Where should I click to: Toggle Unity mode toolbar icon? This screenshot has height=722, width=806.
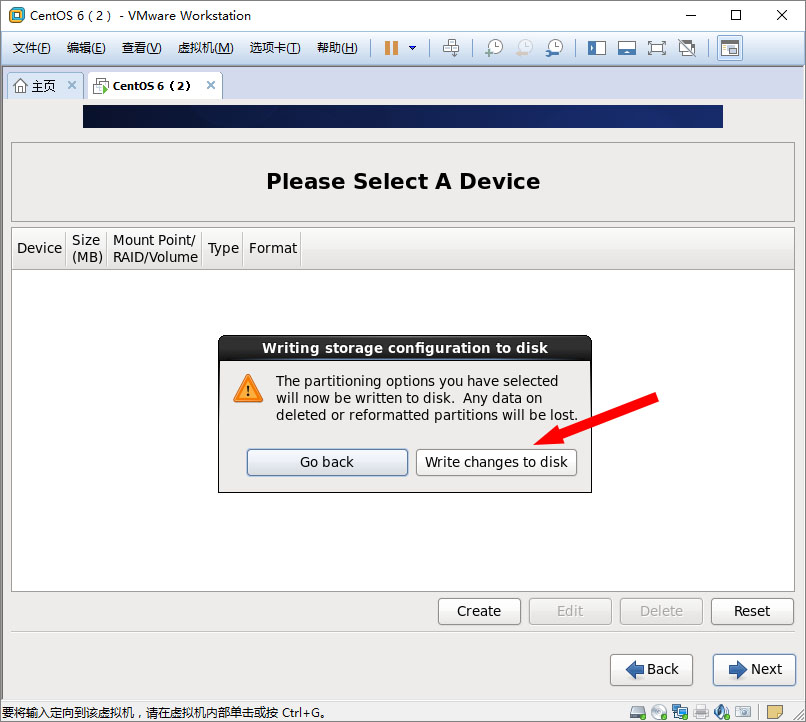pos(687,48)
